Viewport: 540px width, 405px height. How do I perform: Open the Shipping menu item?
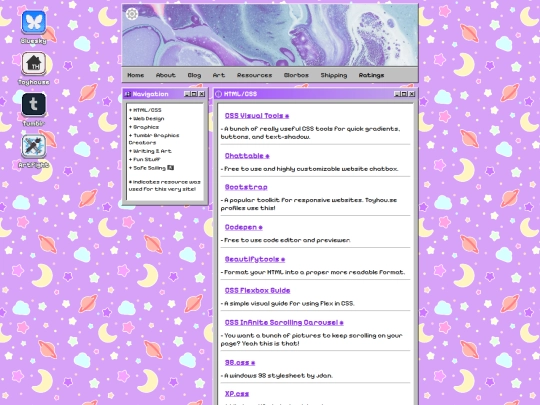[334, 75]
